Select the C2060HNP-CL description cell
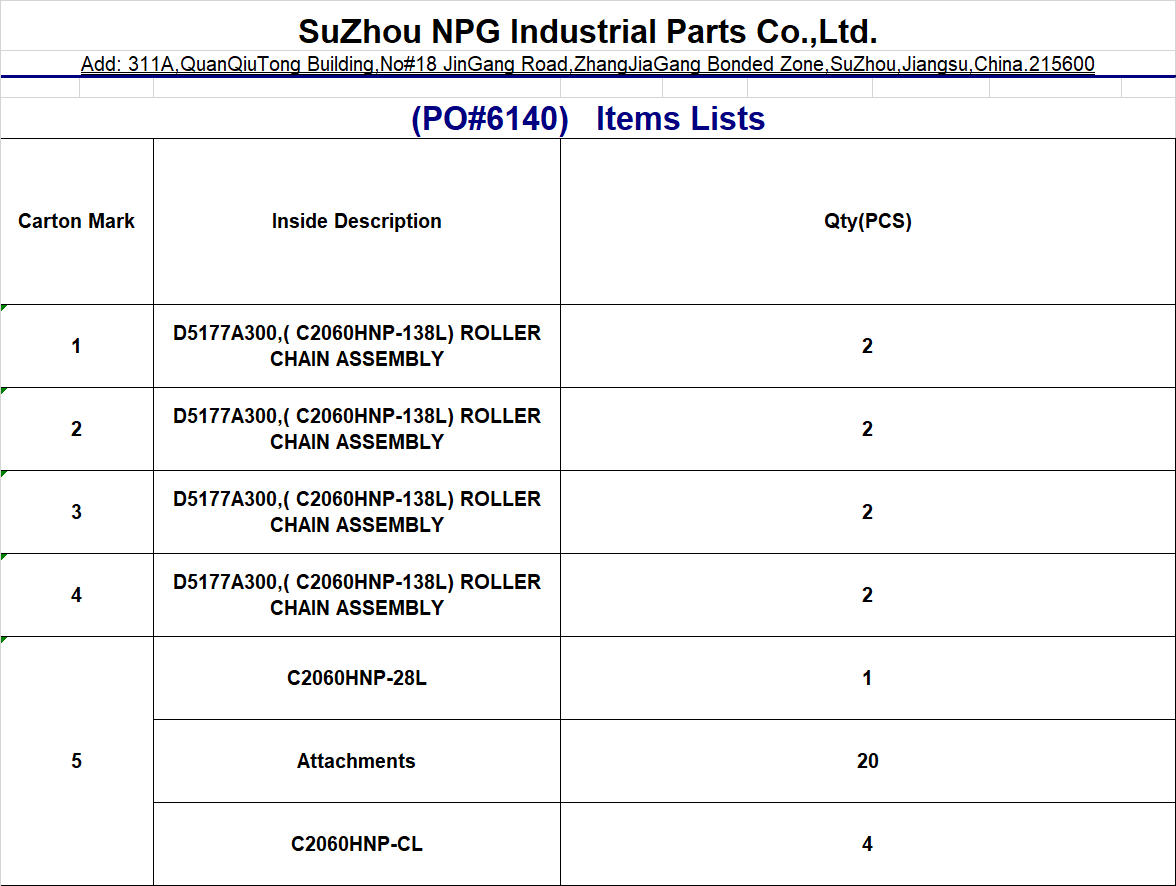The height and width of the screenshot is (886, 1176). coord(356,844)
